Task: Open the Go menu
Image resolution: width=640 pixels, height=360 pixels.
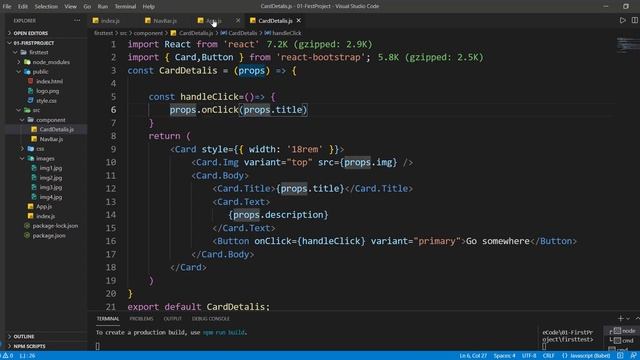Action: tap(87, 7)
